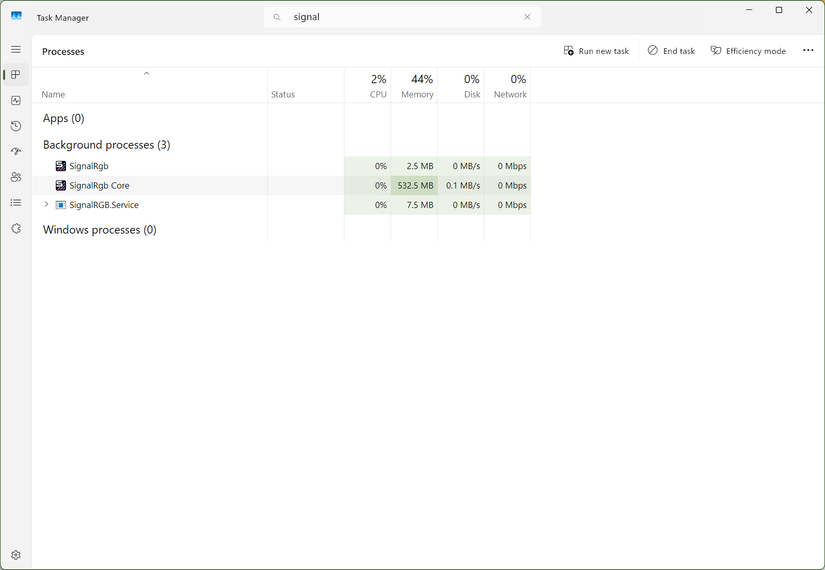Close the Task Manager window
Screen dimensions: 825x570
pos(809,10)
